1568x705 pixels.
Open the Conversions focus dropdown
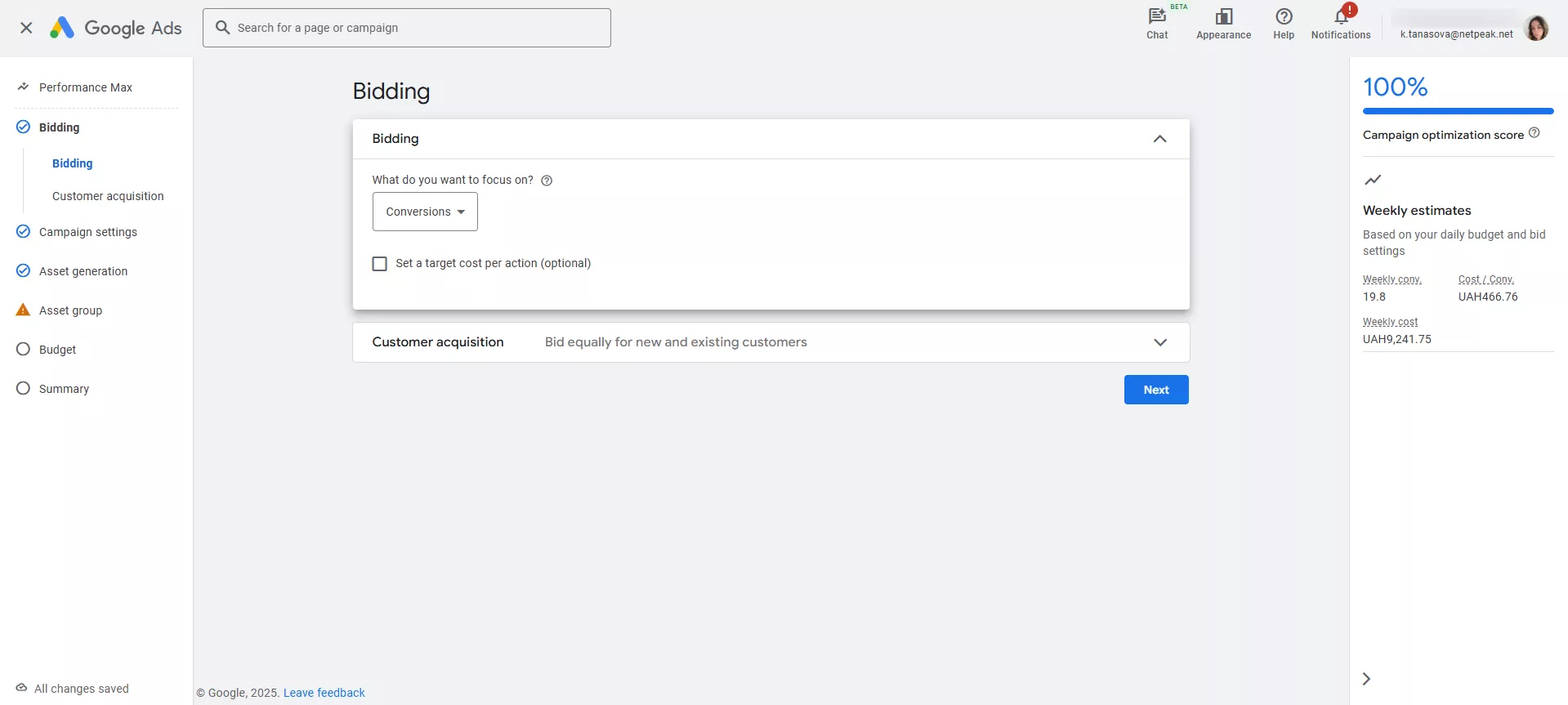(x=425, y=212)
